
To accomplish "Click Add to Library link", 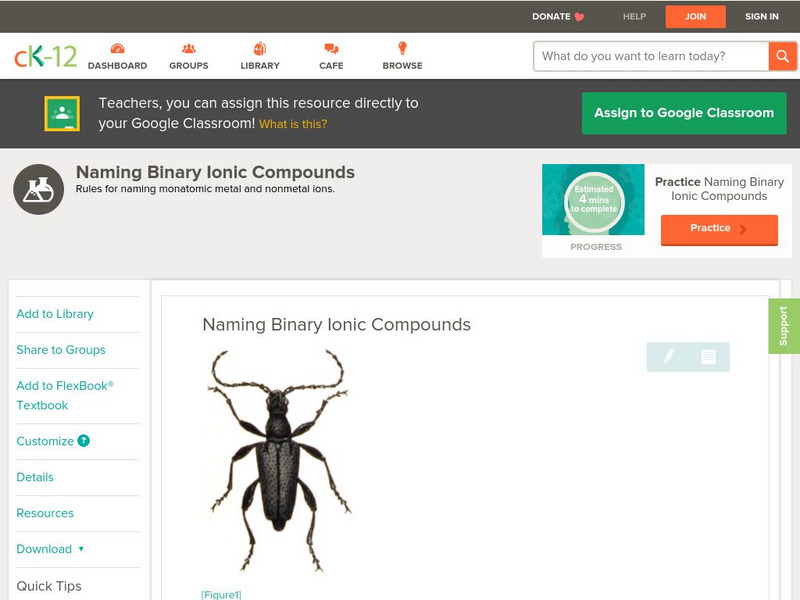I will pyautogui.click(x=55, y=314).
